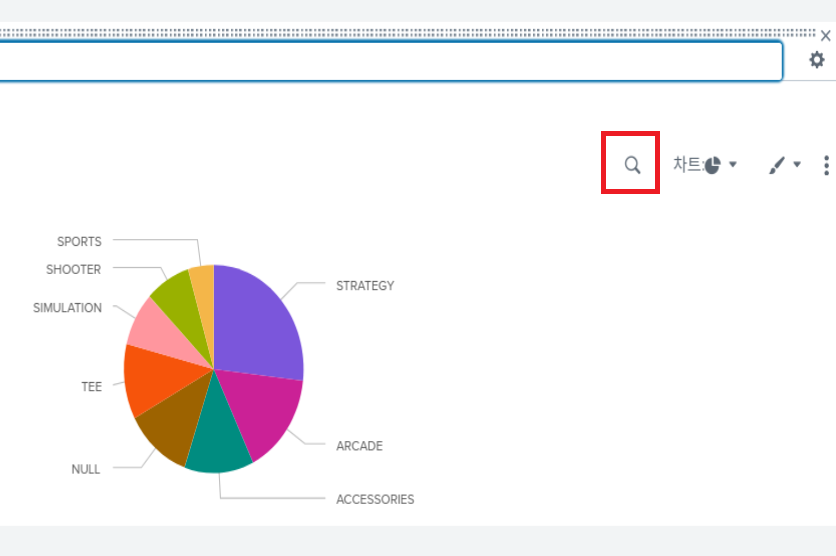The width and height of the screenshot is (836, 556).
Task: Open the three-dot more options menu
Action: 826,165
